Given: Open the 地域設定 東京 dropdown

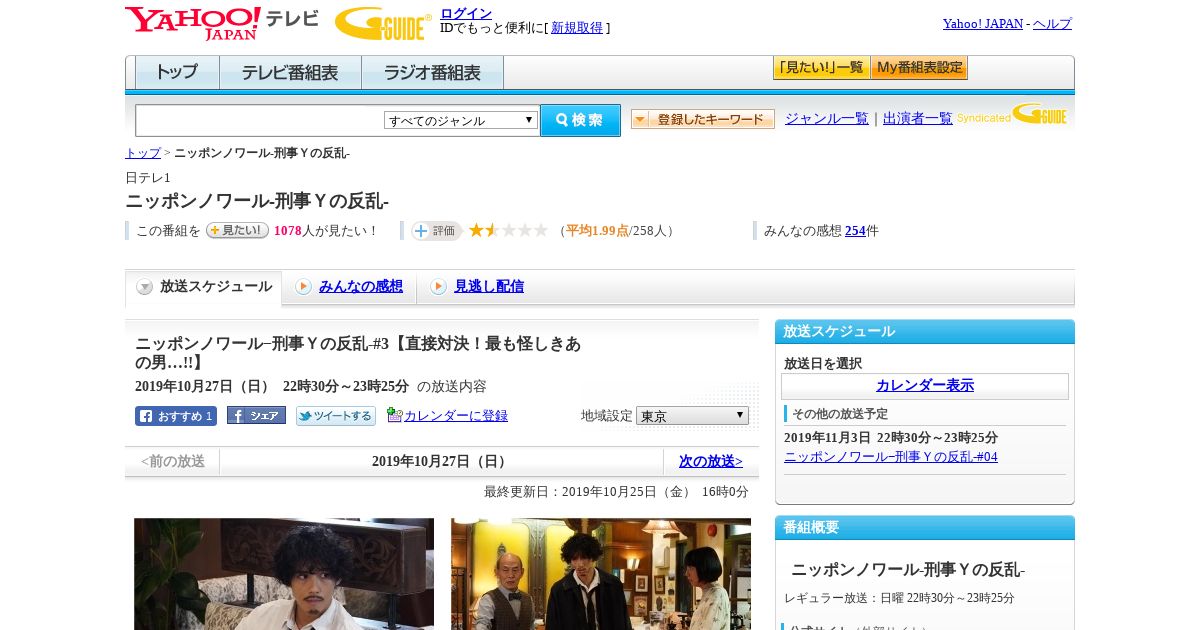Looking at the screenshot, I should [x=692, y=415].
